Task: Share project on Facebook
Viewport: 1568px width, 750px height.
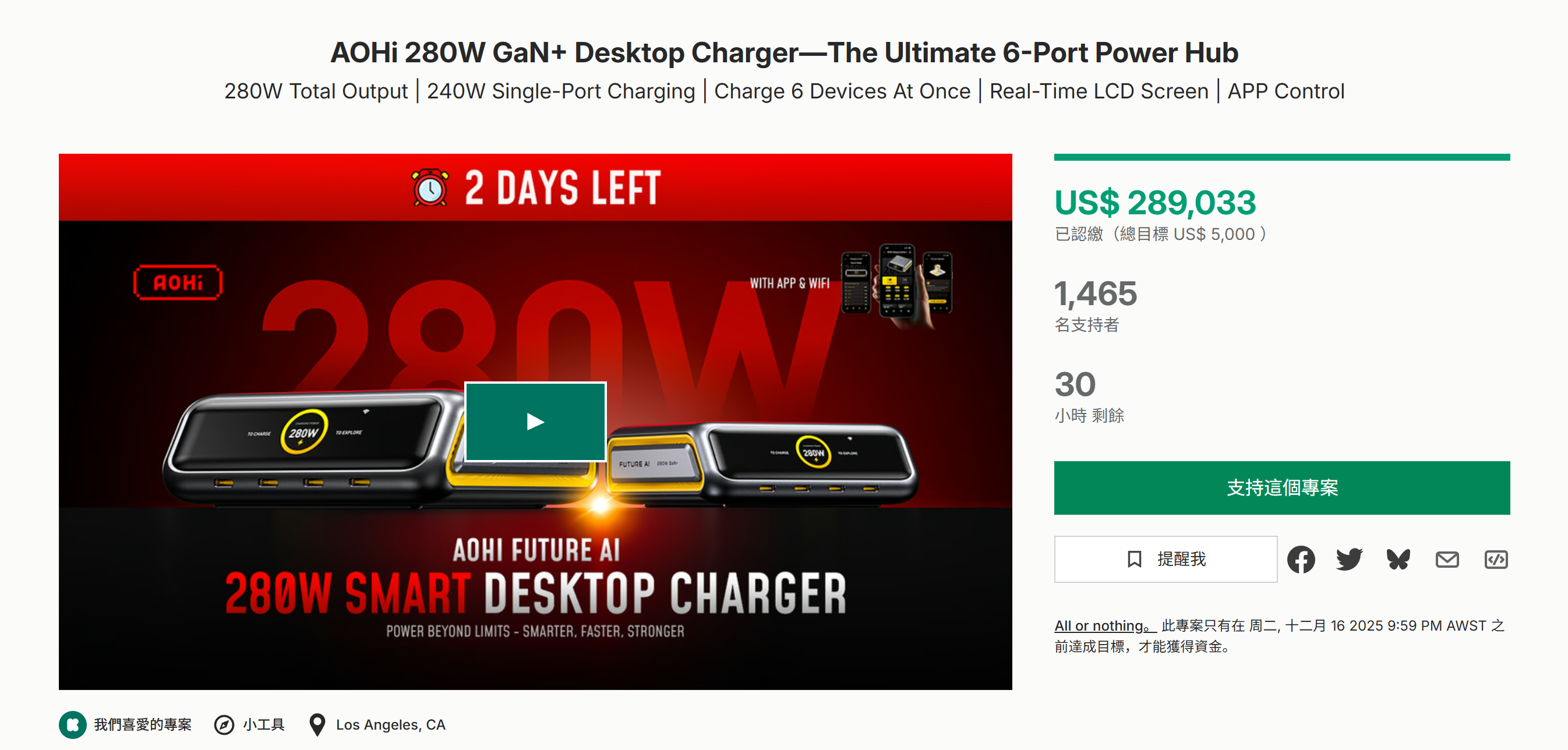Action: pyautogui.click(x=1301, y=559)
